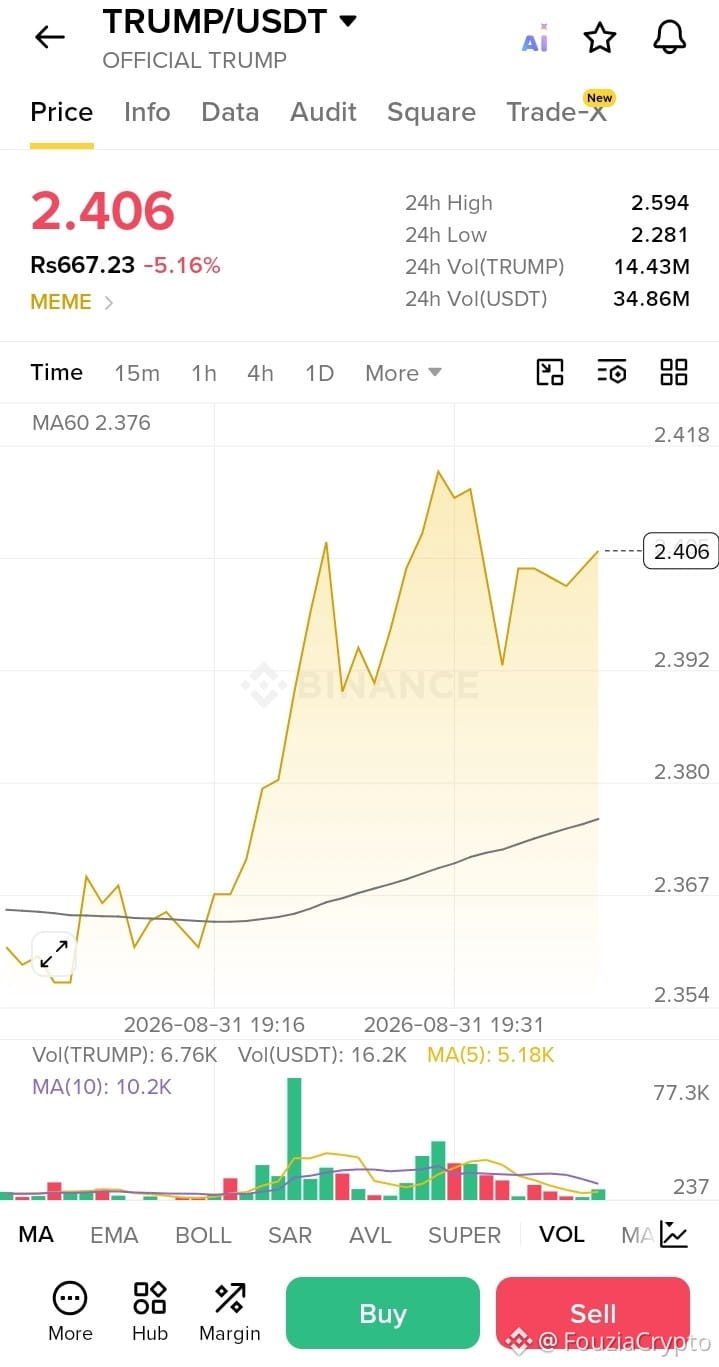The width and height of the screenshot is (719, 1367).
Task: Open the four-square grid layout icon
Action: tap(674, 372)
